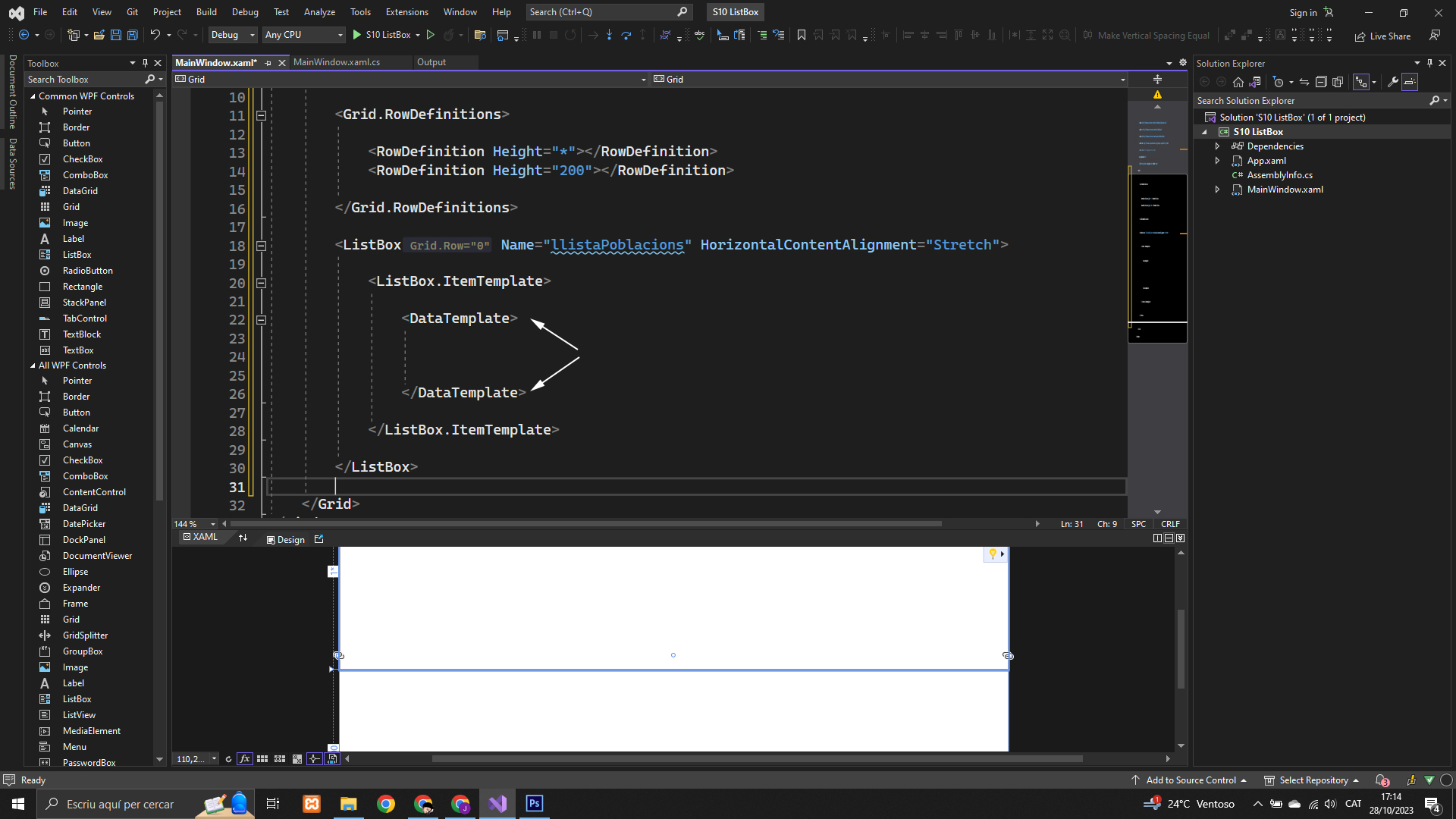This screenshot has height=819, width=1456.
Task: Click the Save All toolbar icon
Action: click(x=132, y=35)
